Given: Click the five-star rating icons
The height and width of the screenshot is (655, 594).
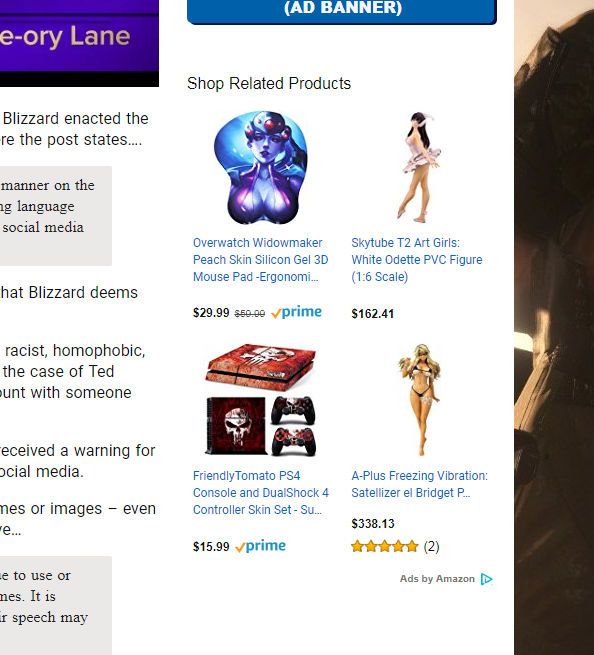Looking at the screenshot, I should pos(384,546).
